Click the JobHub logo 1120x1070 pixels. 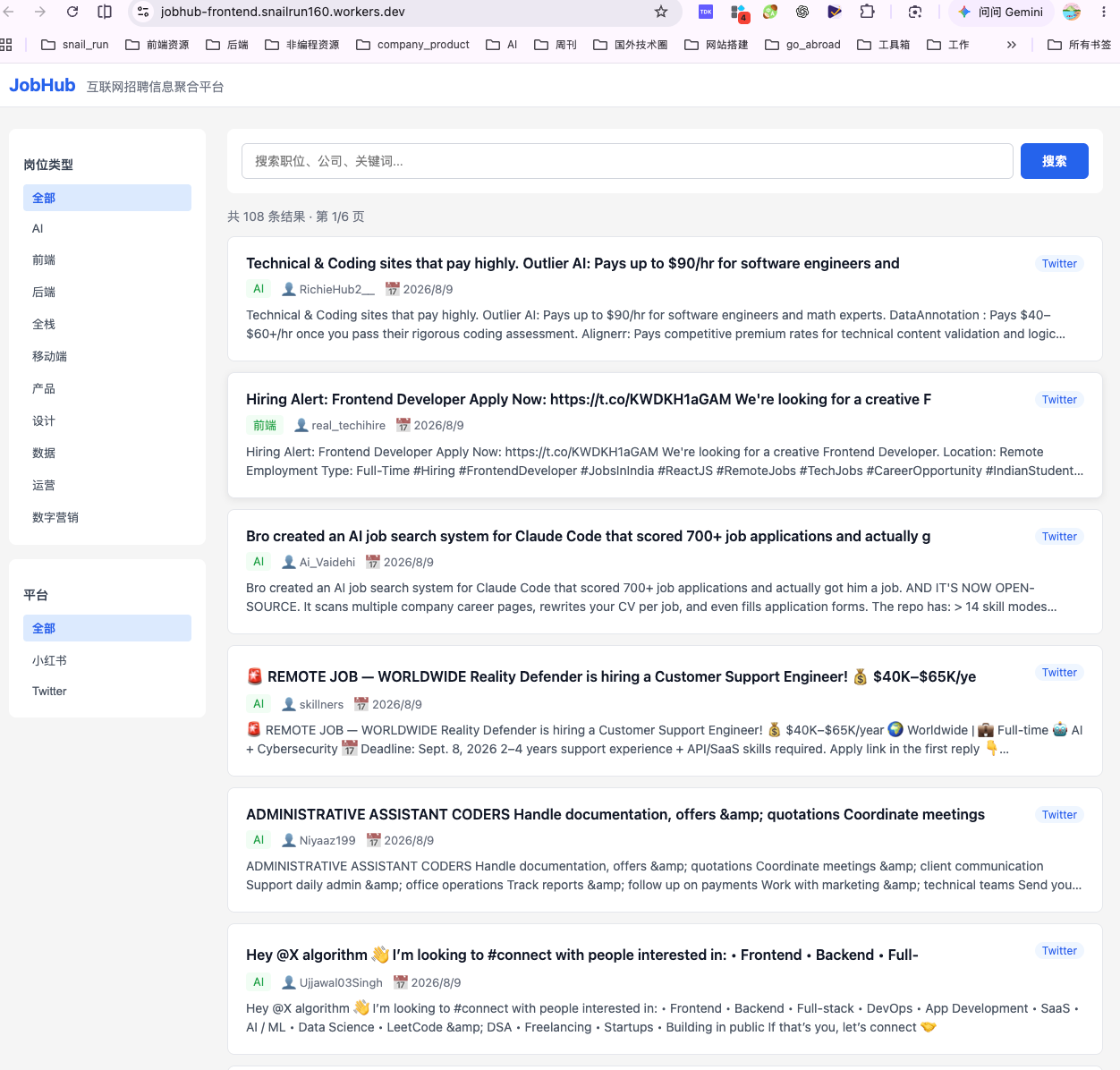click(x=42, y=85)
